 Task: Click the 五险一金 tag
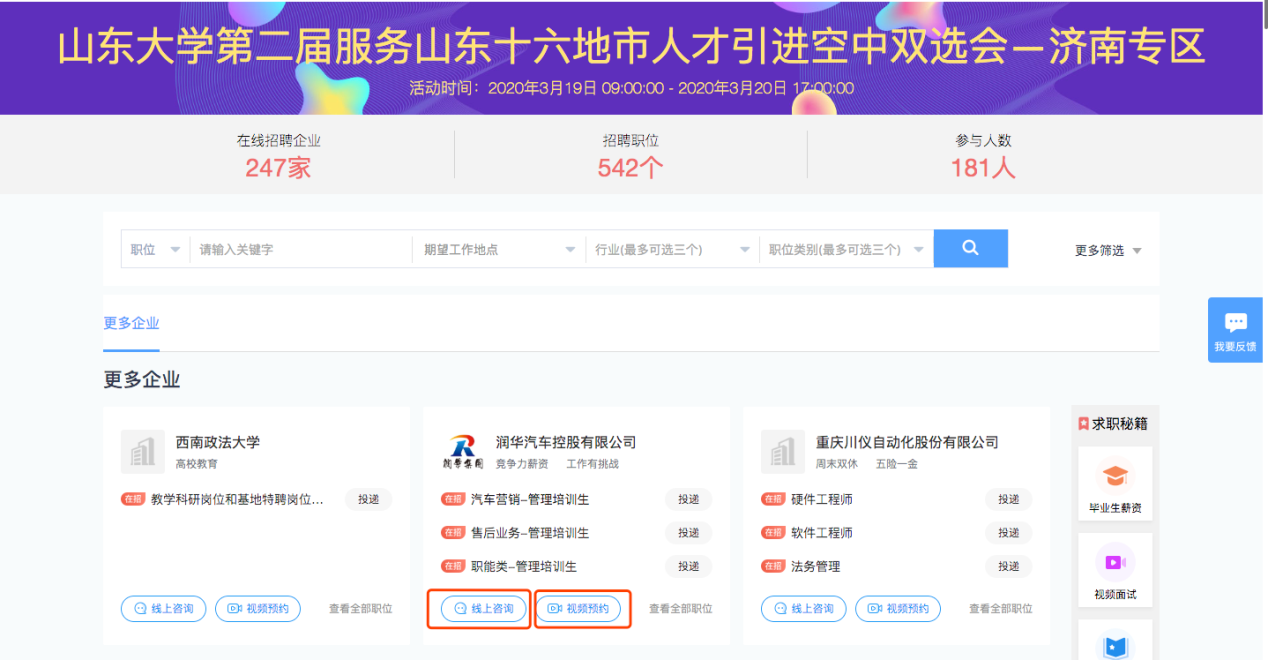(897, 464)
